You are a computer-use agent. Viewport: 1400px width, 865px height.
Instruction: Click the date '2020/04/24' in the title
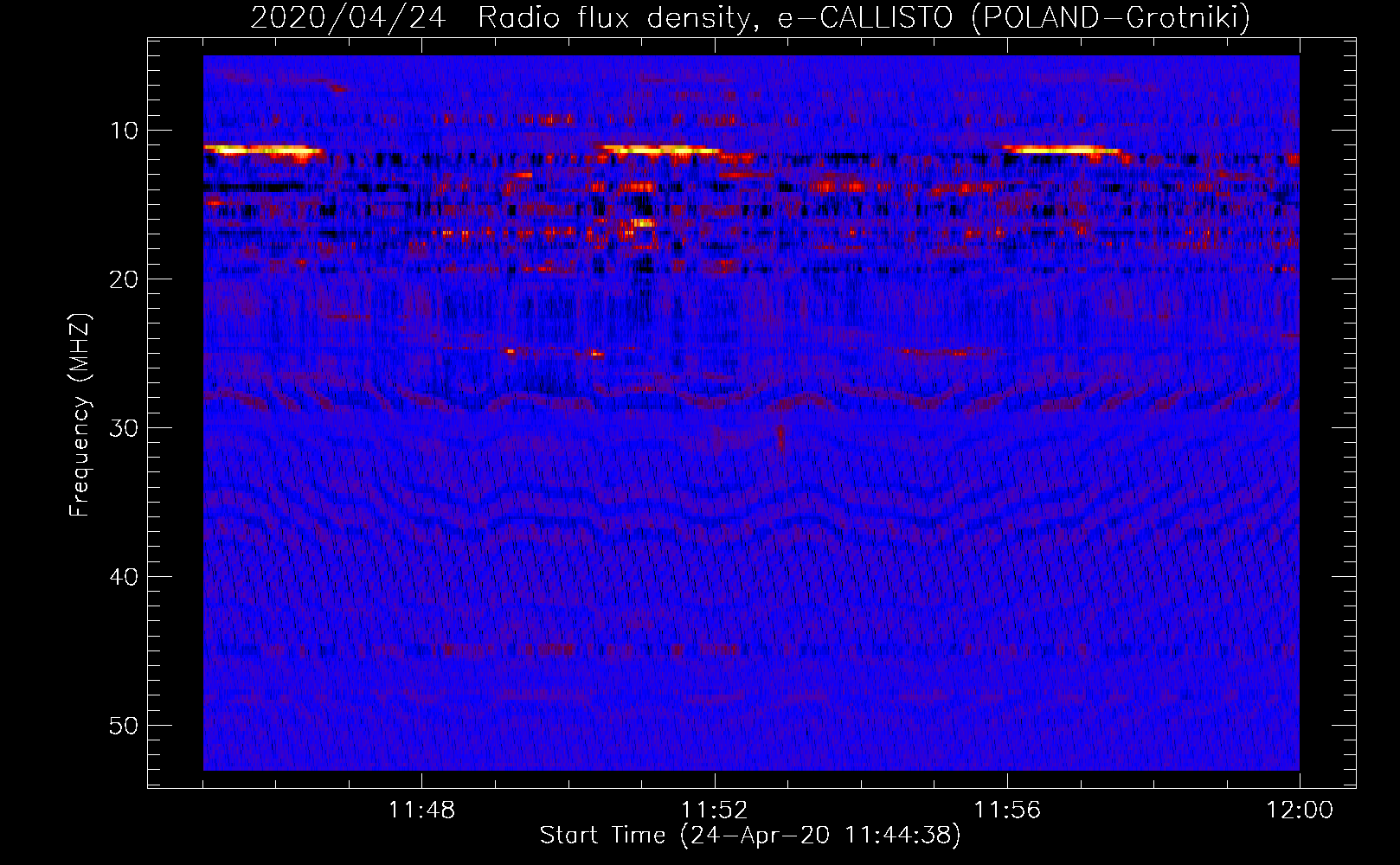(x=348, y=17)
